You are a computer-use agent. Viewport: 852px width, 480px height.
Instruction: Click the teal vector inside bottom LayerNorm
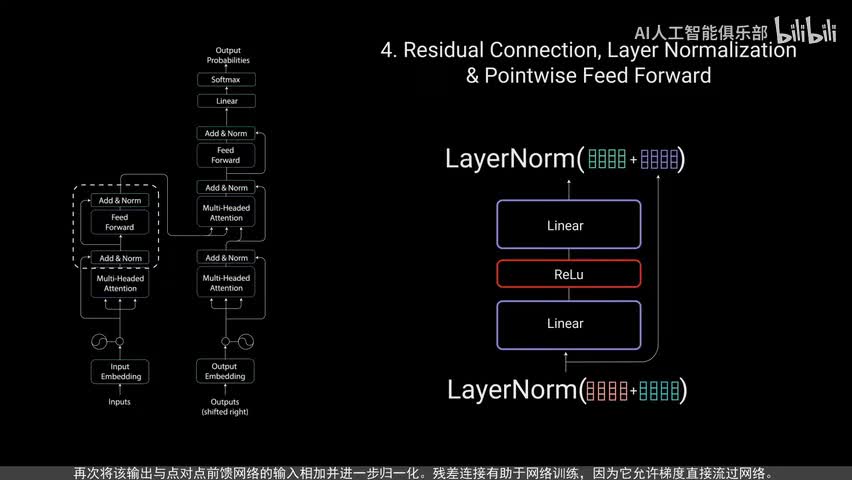[x=659, y=390]
